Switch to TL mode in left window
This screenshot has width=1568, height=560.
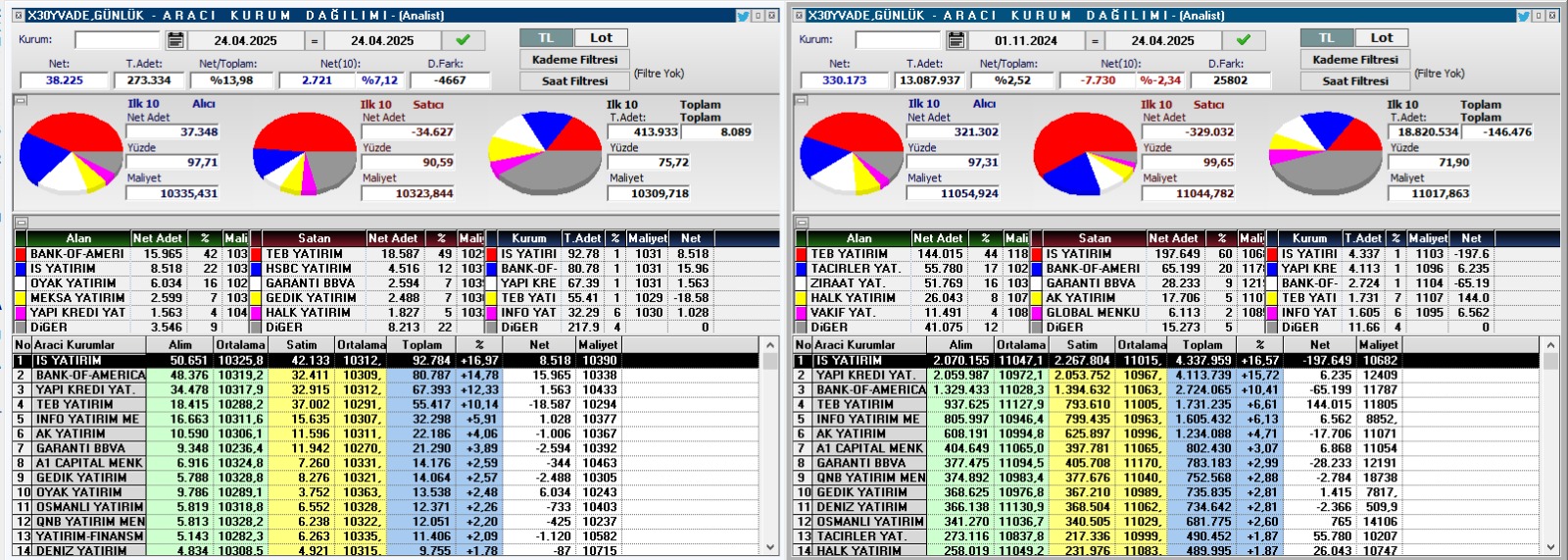[x=547, y=37]
